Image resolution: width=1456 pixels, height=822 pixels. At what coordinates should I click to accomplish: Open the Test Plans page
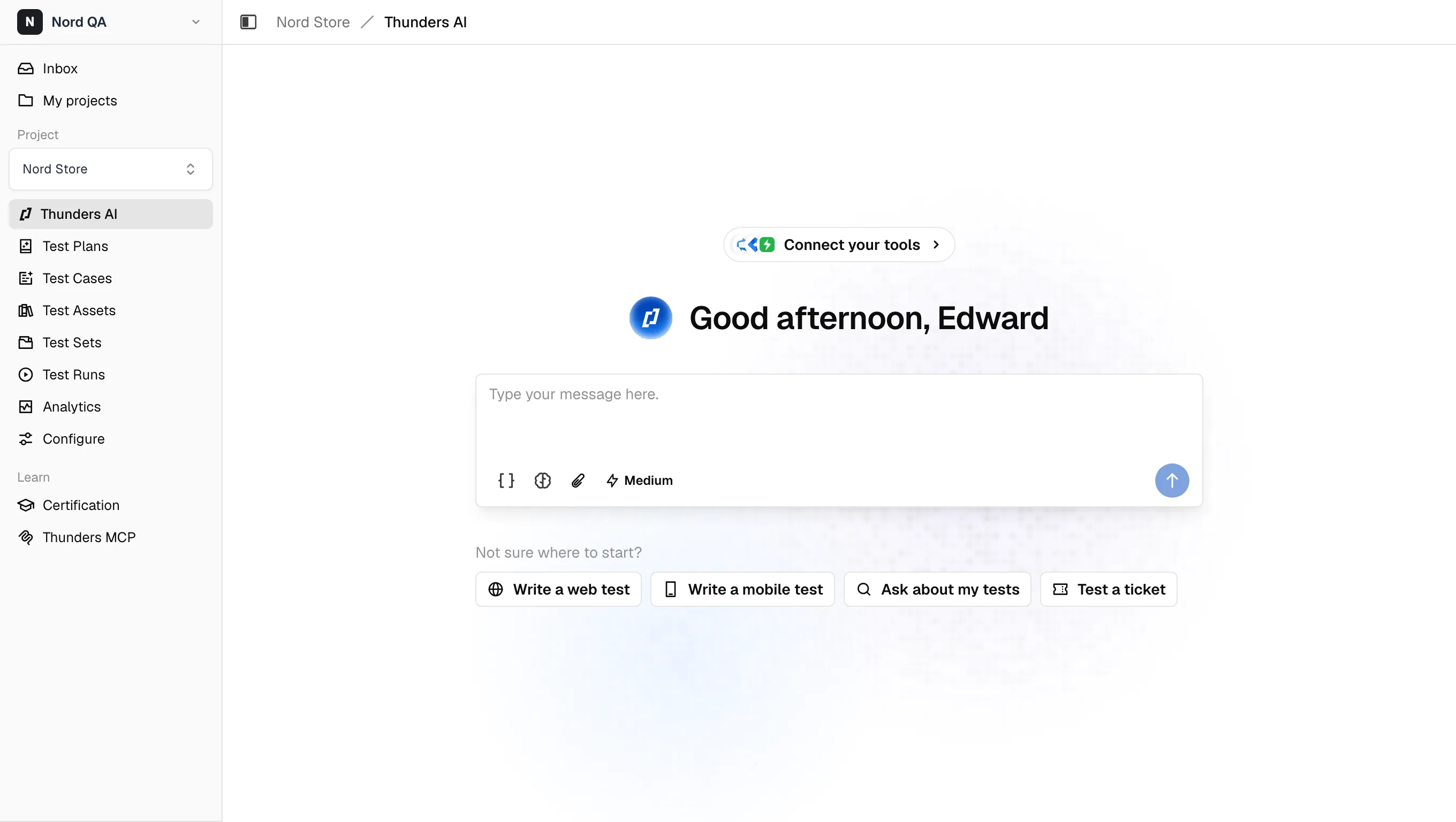111,246
